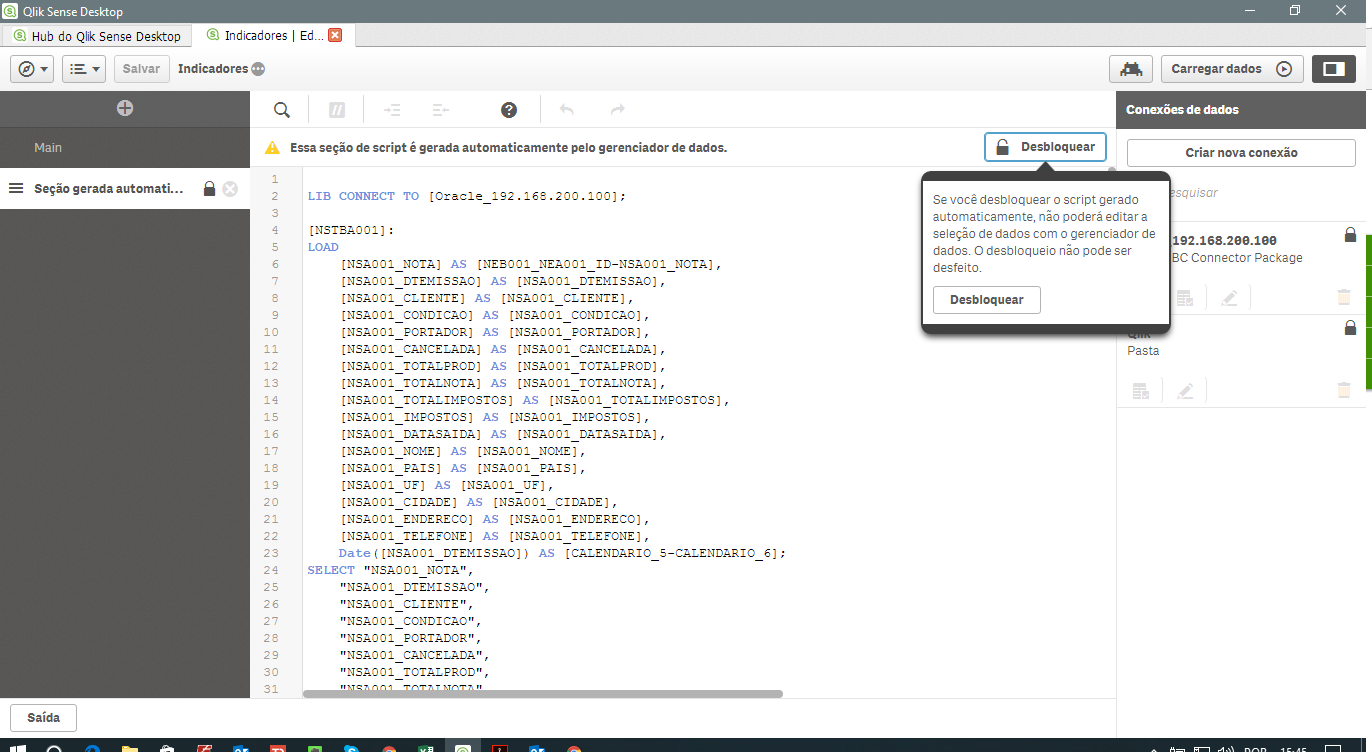The image size is (1372, 752).
Task: Click the disabled Salvar button
Action: (141, 69)
